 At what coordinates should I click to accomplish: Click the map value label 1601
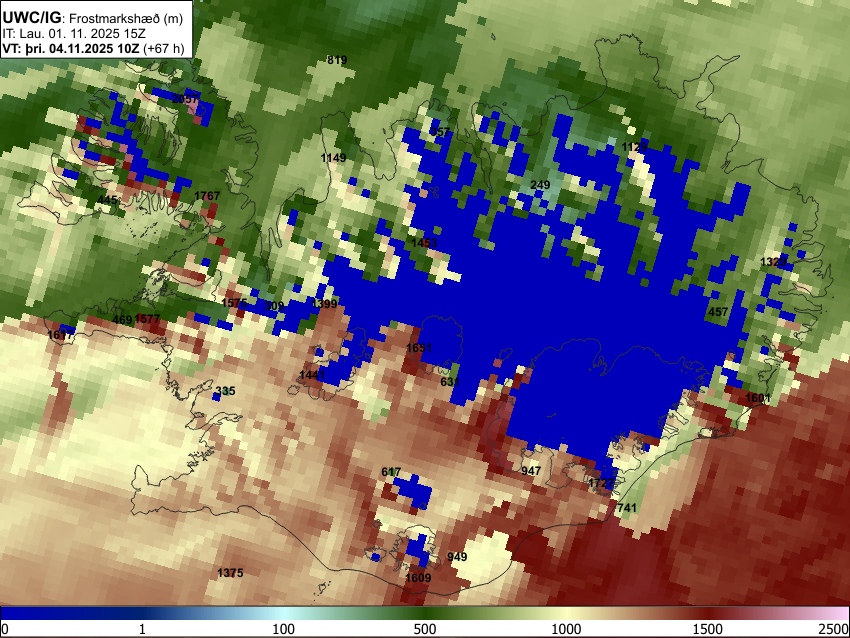[x=758, y=398]
